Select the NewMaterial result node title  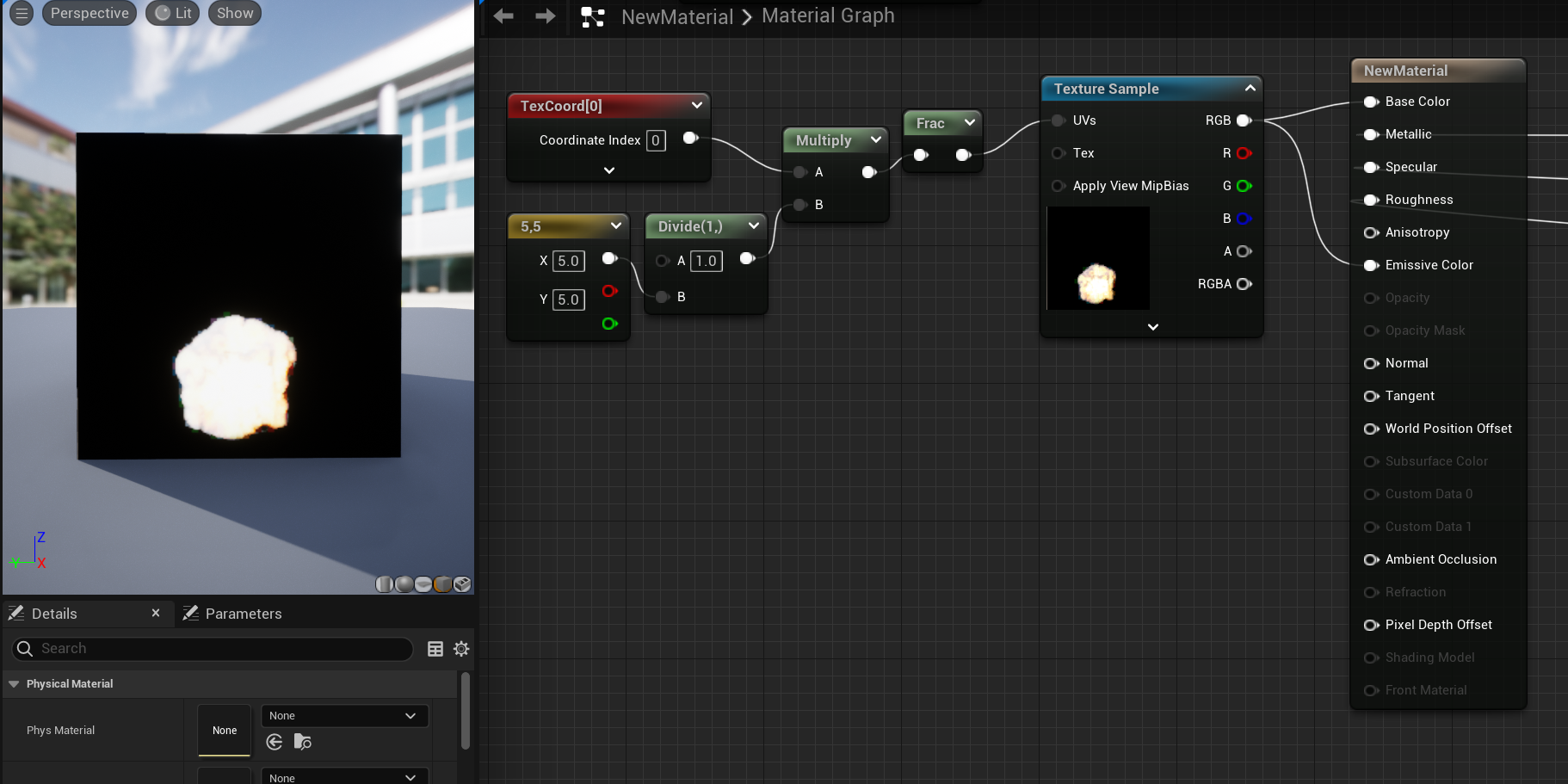(1405, 71)
